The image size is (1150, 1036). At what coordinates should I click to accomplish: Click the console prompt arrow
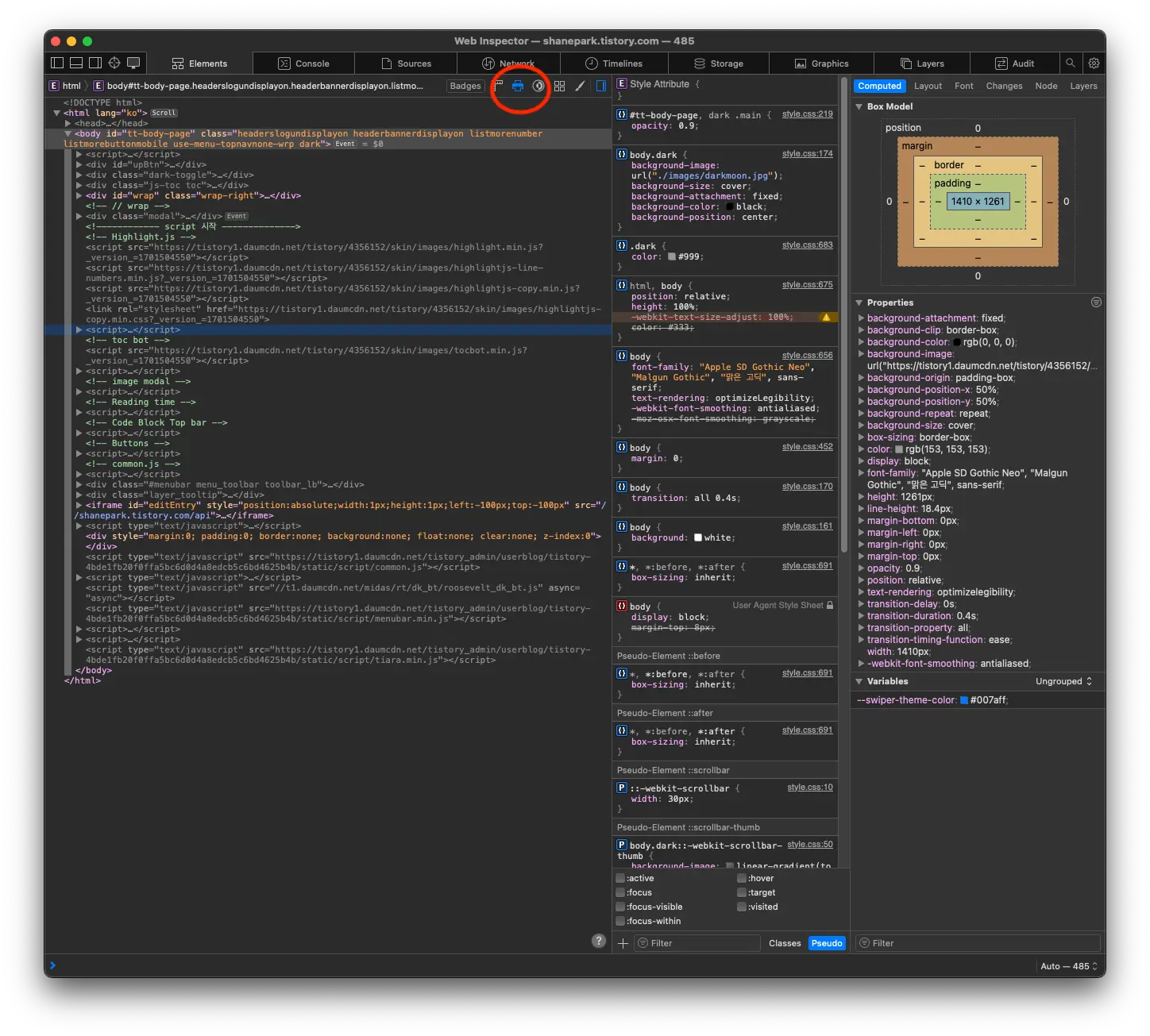(x=53, y=965)
